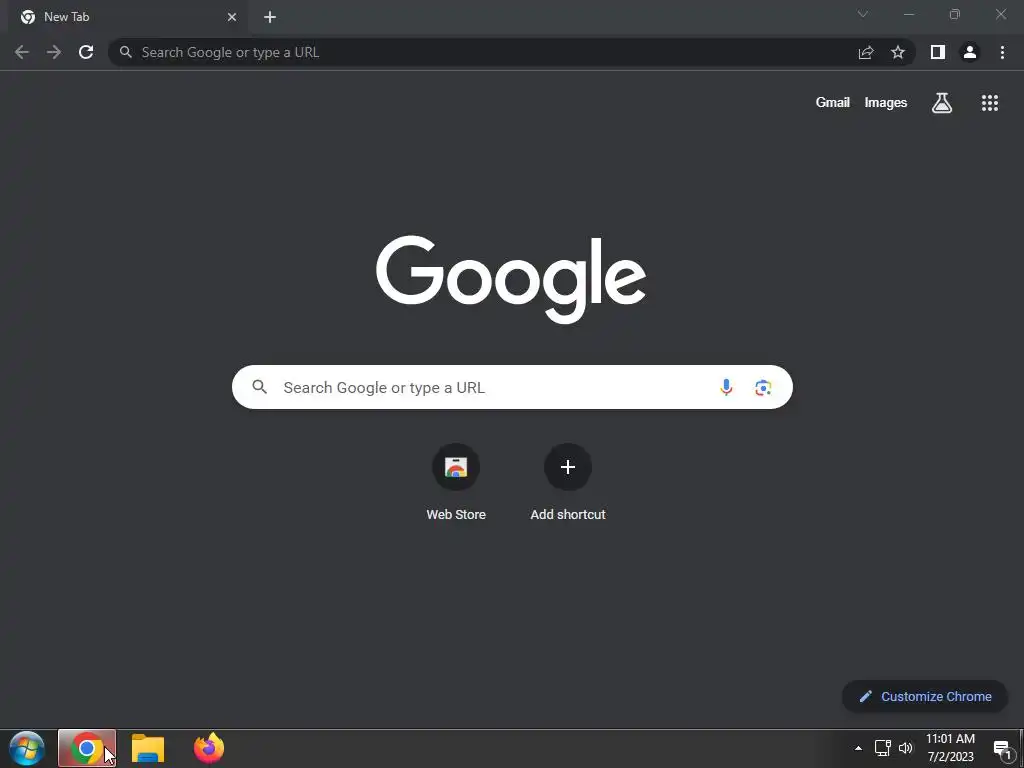Open the Web Store shortcut
Screen dimensions: 1024x768
coord(456,483)
